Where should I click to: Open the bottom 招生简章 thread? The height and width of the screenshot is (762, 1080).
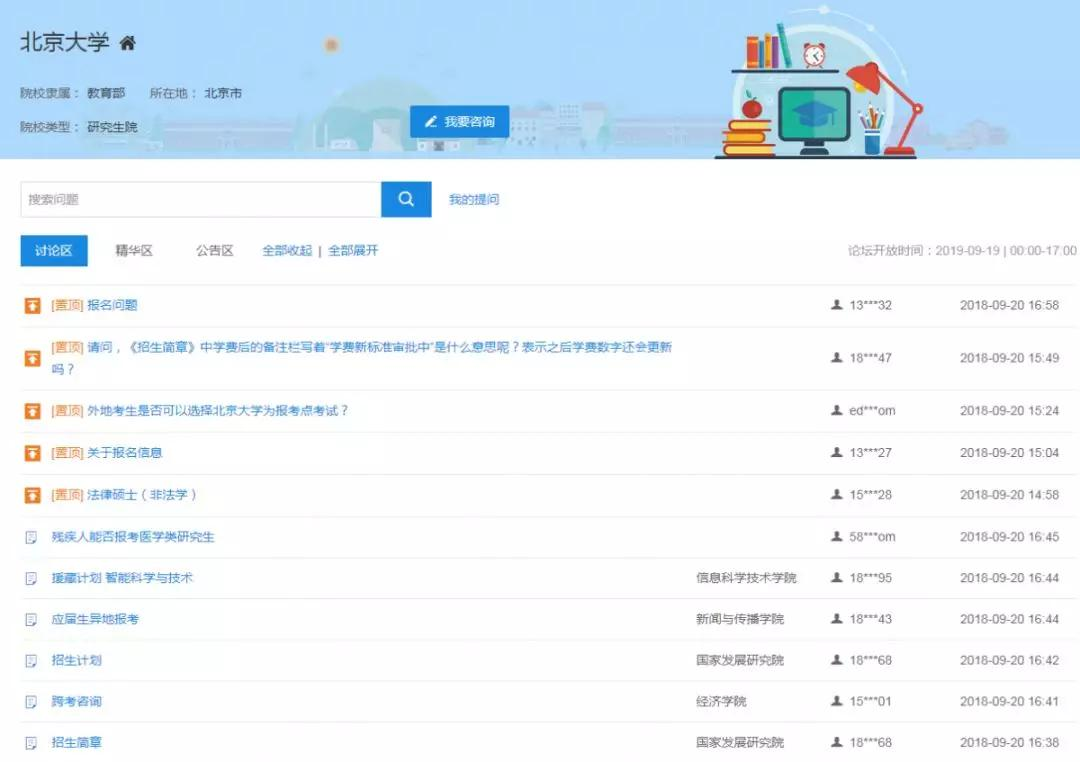tap(76, 743)
